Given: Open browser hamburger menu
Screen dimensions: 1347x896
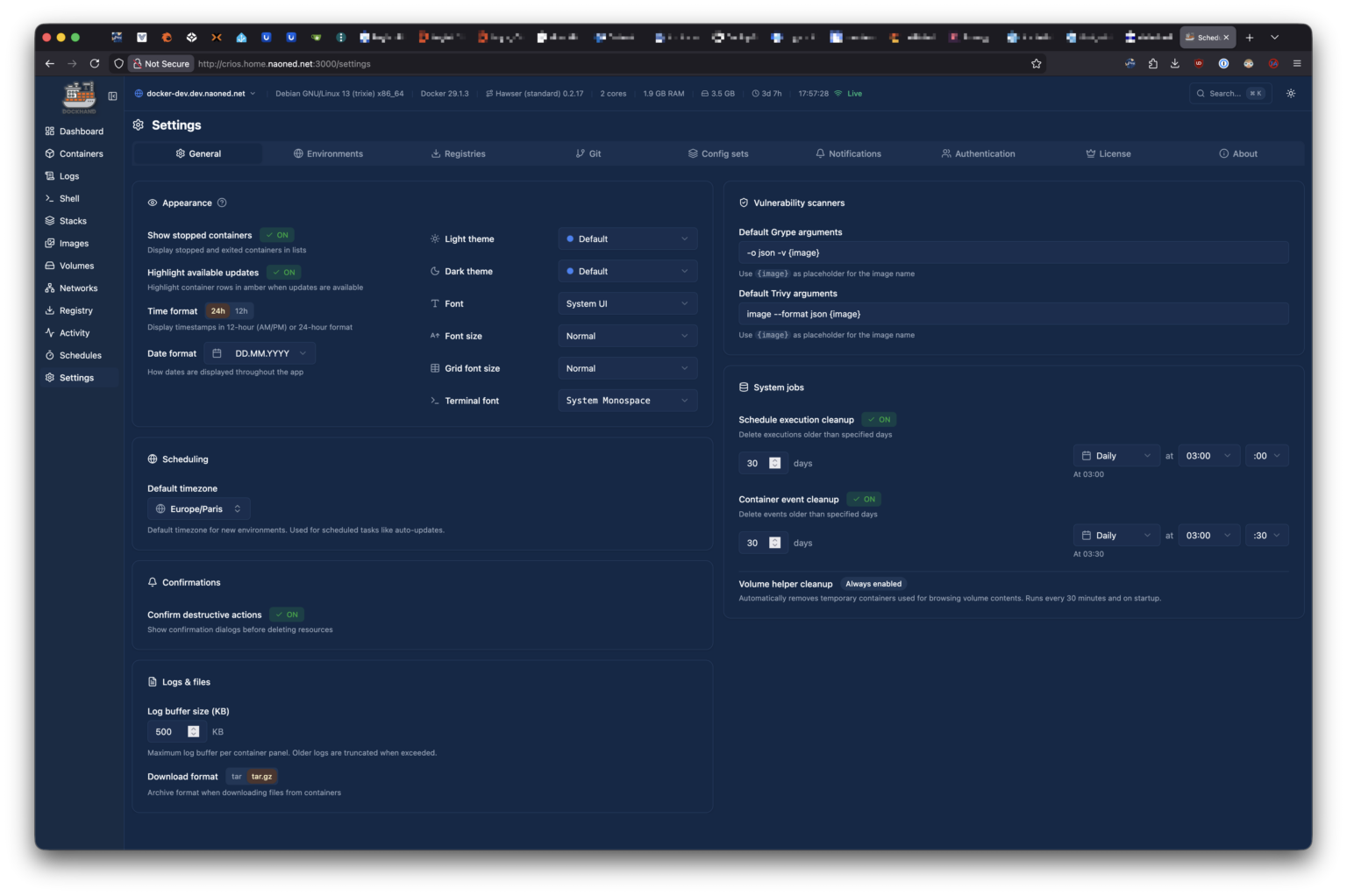Looking at the screenshot, I should [1296, 64].
